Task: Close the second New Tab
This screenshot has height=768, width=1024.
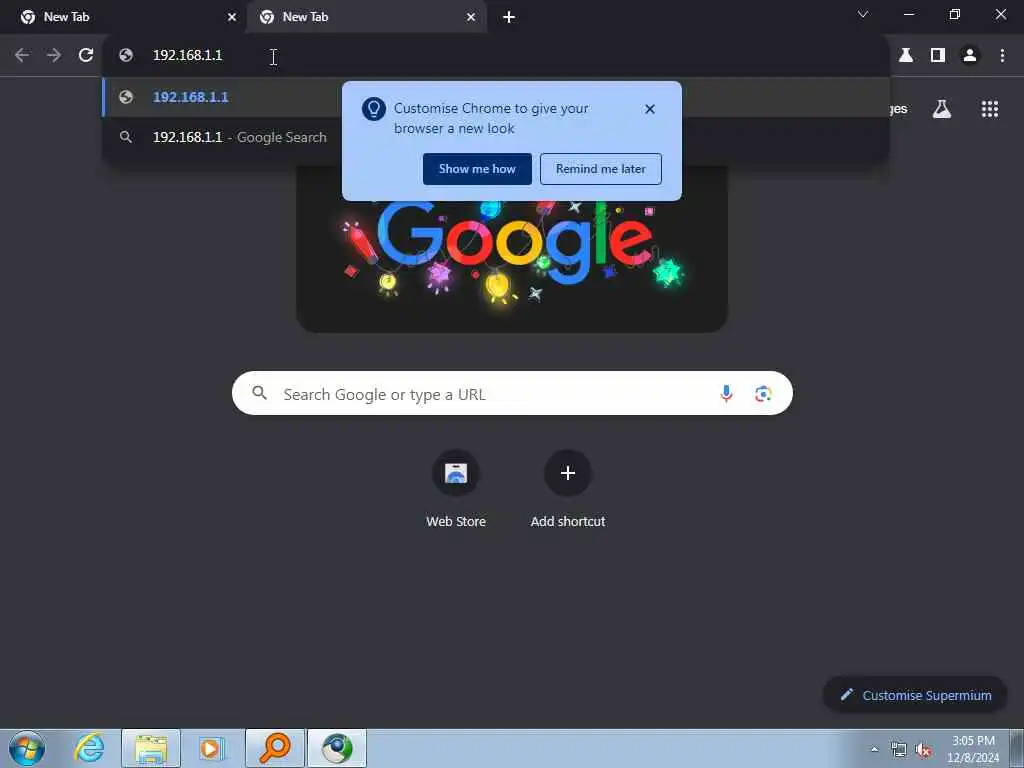Action: click(471, 17)
